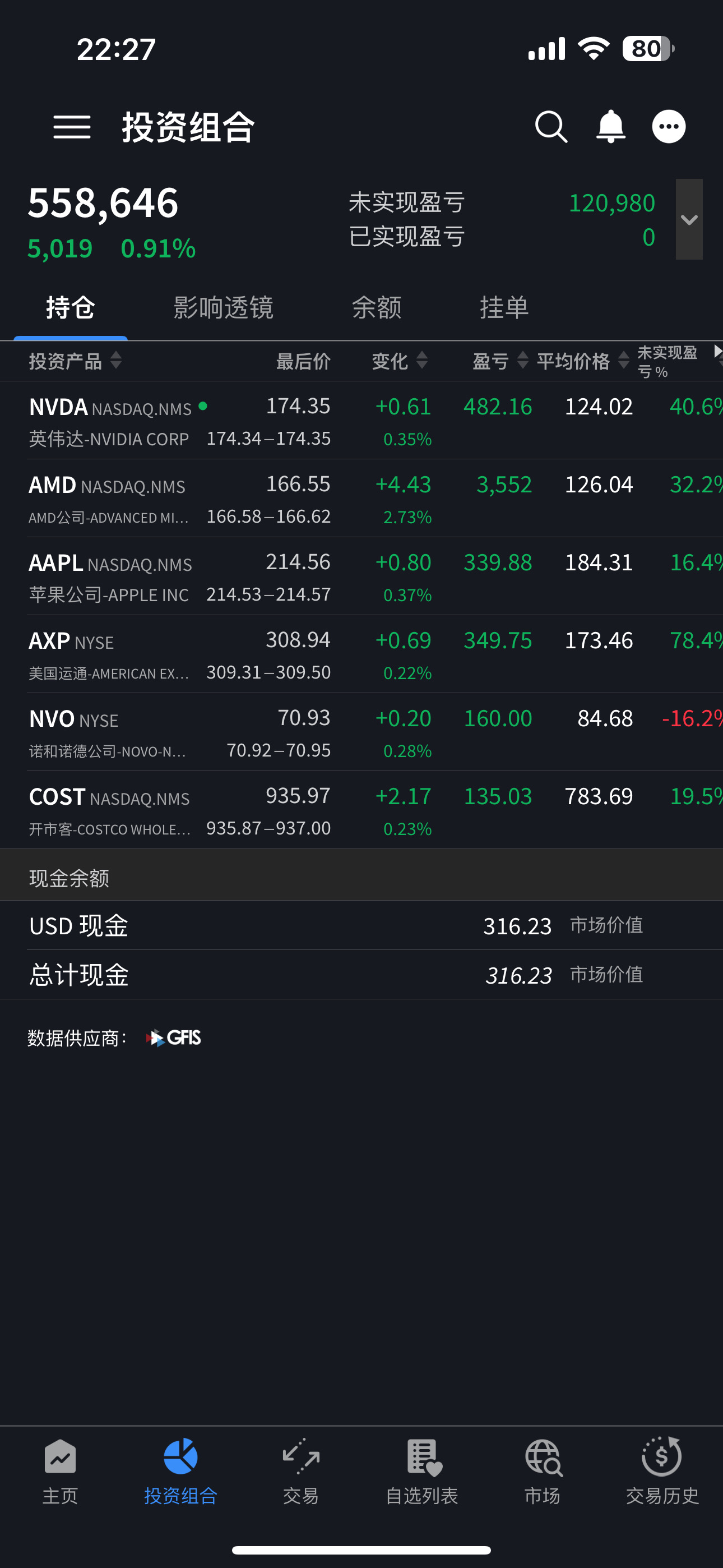
Task: Open the AMD position row
Action: click(x=361, y=499)
